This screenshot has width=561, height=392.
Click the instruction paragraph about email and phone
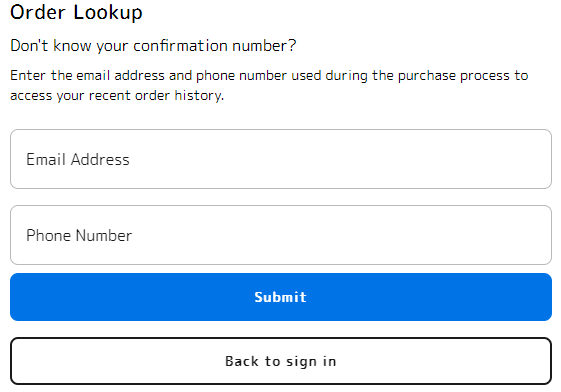pyautogui.click(x=269, y=85)
